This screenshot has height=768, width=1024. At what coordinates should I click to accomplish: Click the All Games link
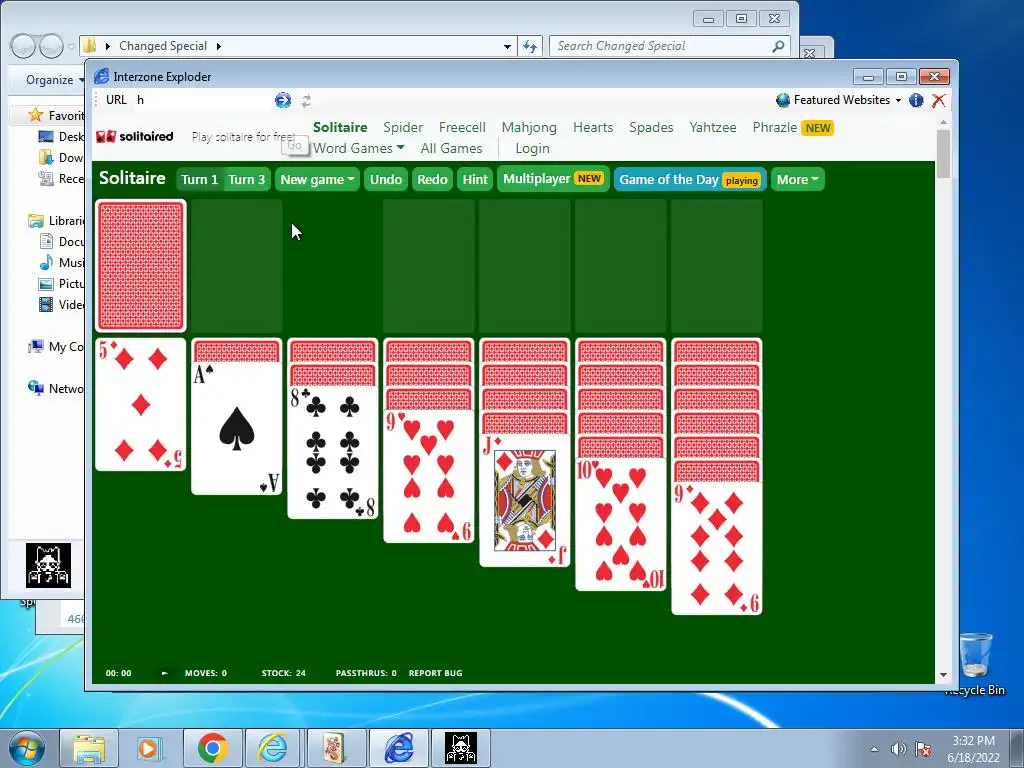pyautogui.click(x=451, y=148)
